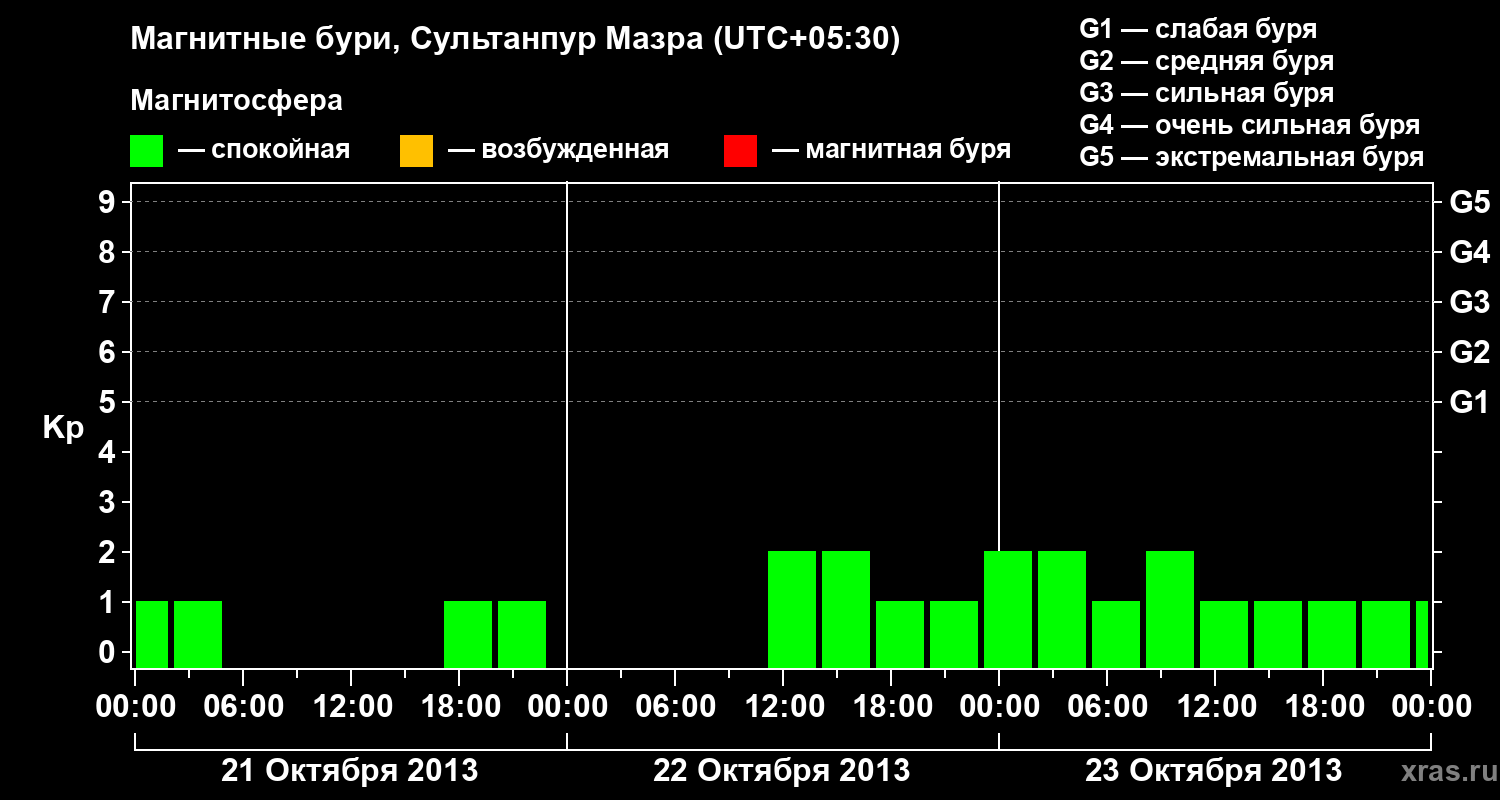1500x800 pixels.
Task: Click the '— магнитная буря' legend label
Action: (892, 150)
